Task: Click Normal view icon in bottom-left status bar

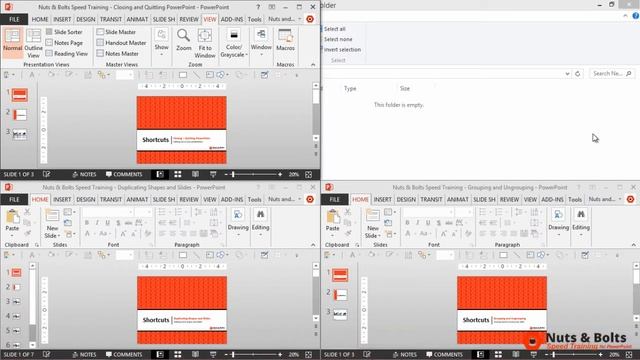Action: coord(160,355)
